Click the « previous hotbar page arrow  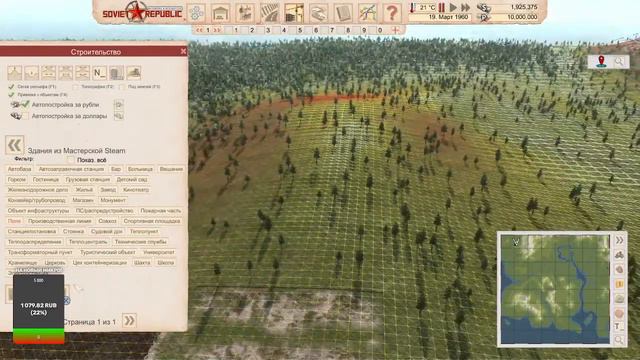click(199, 30)
